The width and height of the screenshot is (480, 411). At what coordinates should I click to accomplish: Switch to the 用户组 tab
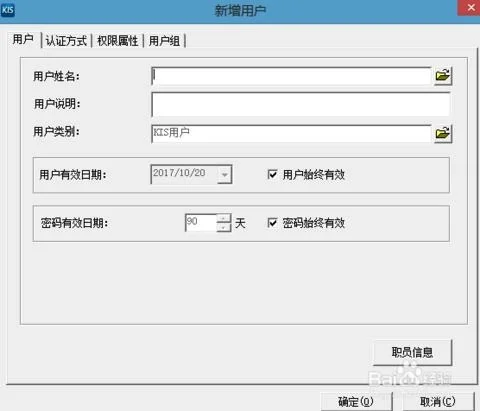(164, 41)
